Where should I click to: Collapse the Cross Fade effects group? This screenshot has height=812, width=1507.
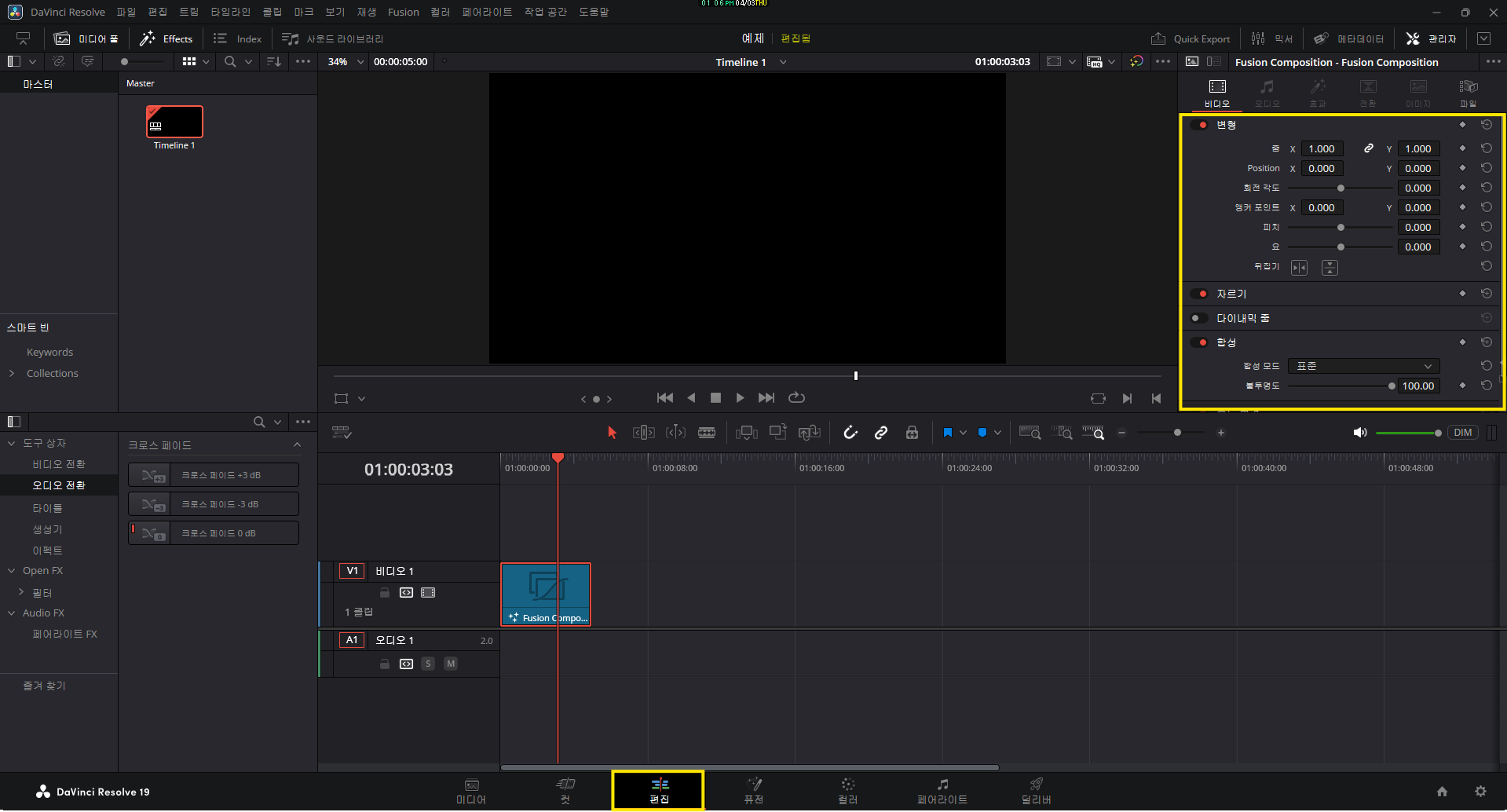tap(297, 444)
